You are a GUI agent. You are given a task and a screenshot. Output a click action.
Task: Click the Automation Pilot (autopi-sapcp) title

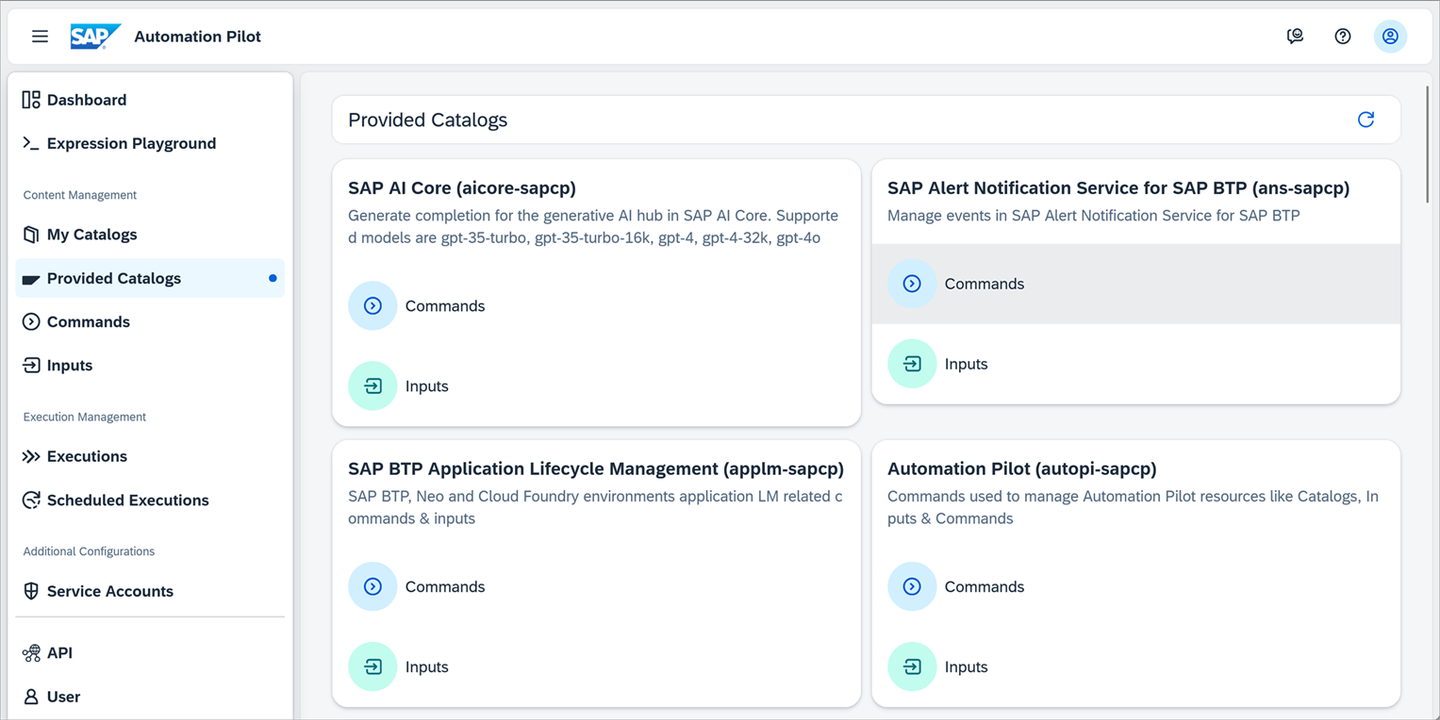click(x=1022, y=469)
